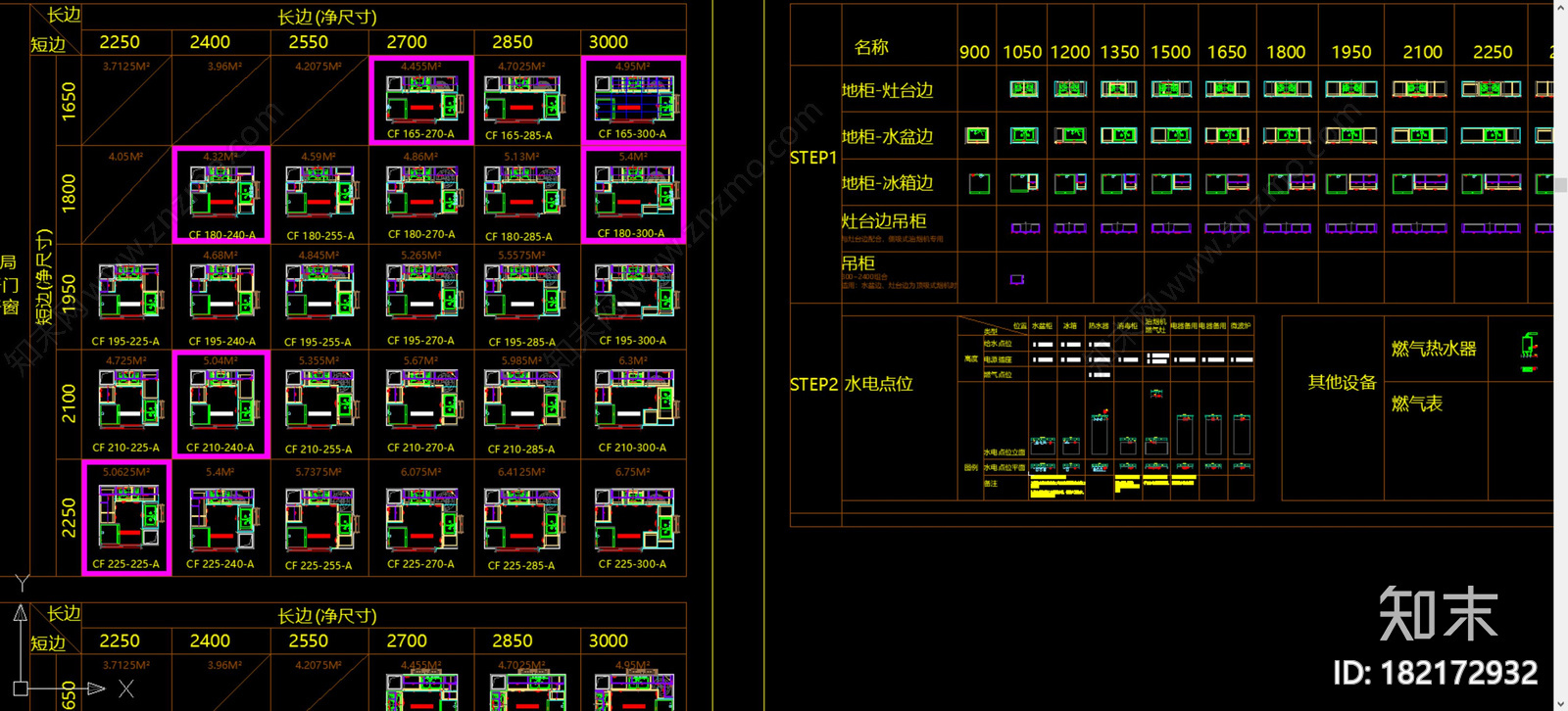
Task: Pick the CF 195-255-A layout drawing
Action: pos(319,290)
